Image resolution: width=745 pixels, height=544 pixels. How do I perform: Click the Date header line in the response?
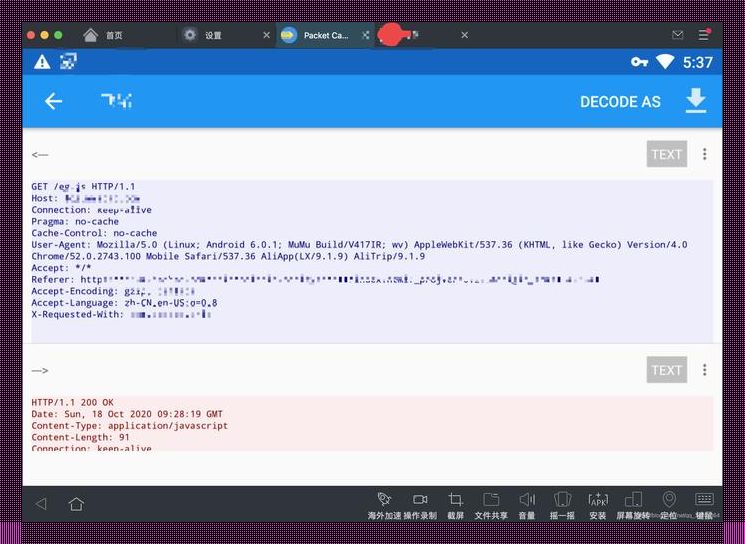pyautogui.click(x=127, y=414)
